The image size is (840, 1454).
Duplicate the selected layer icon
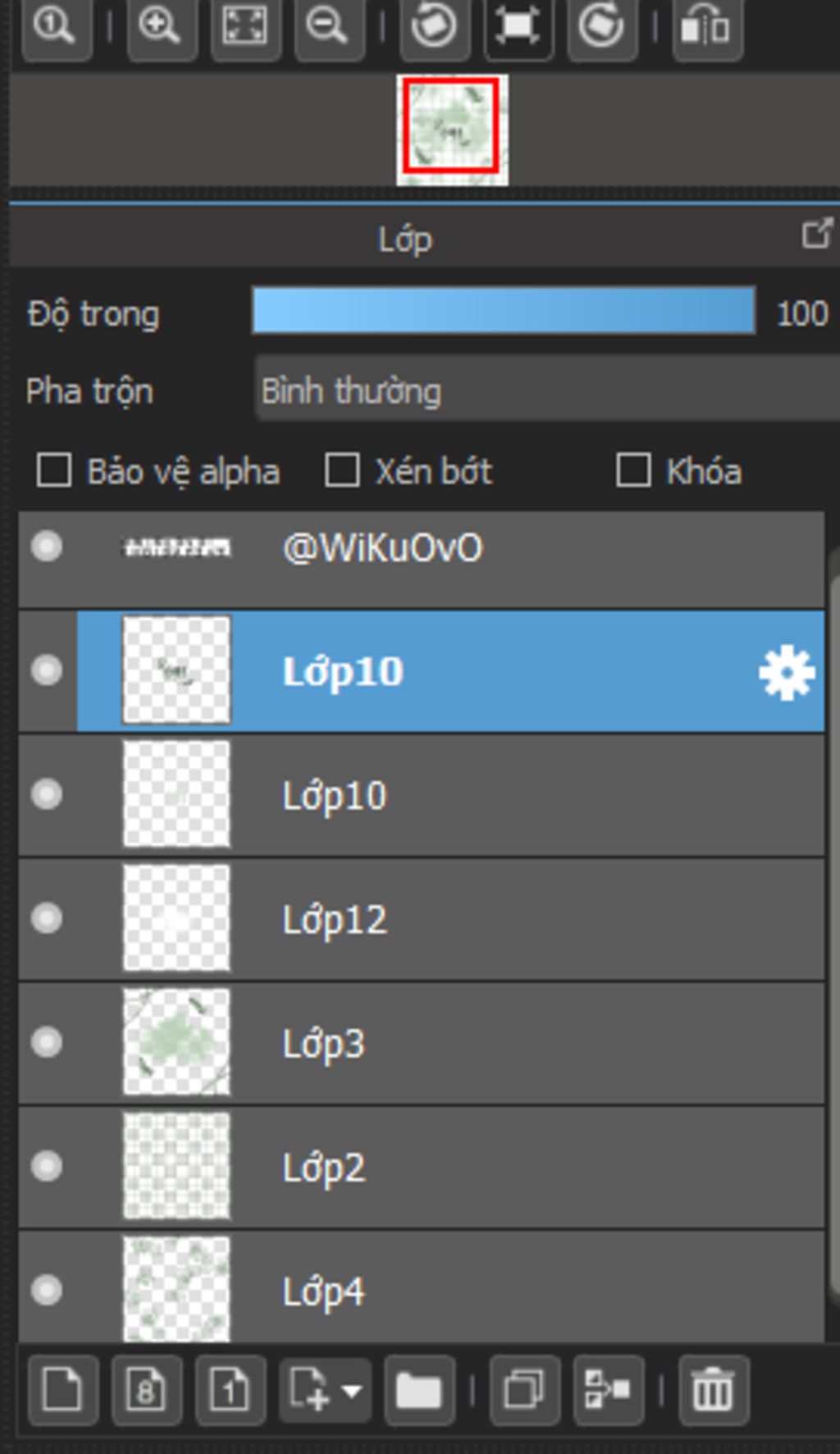click(524, 1391)
